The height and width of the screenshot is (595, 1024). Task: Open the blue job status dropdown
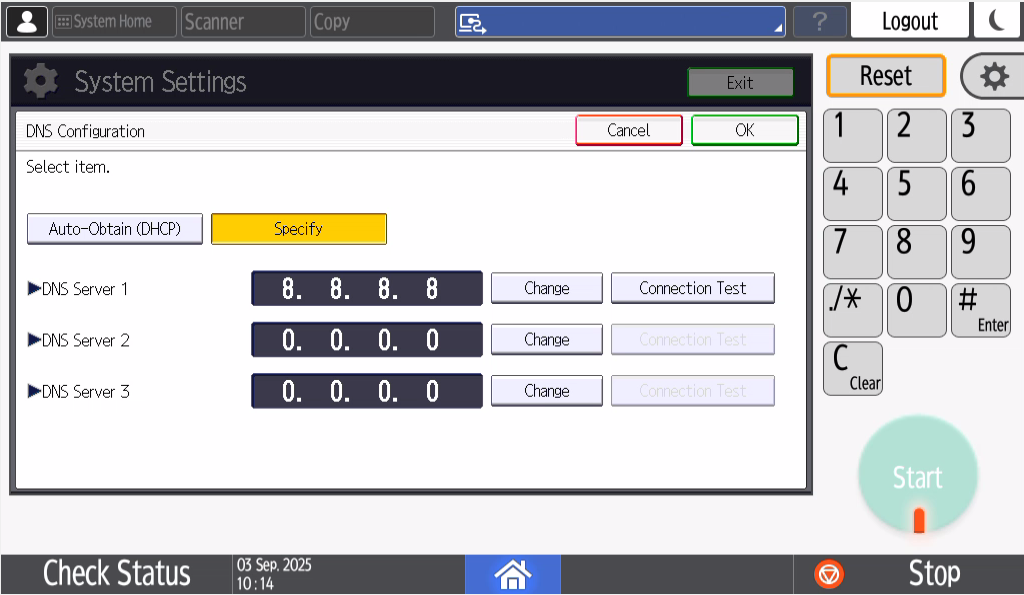pos(620,22)
